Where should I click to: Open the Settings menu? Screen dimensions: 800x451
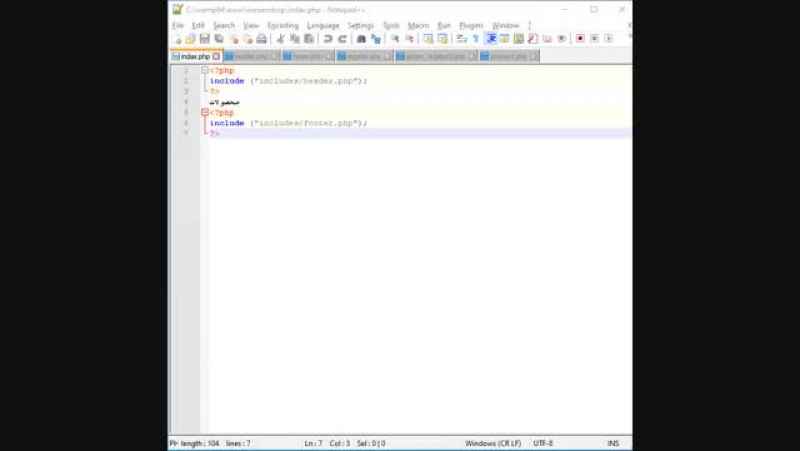[x=361, y=26]
